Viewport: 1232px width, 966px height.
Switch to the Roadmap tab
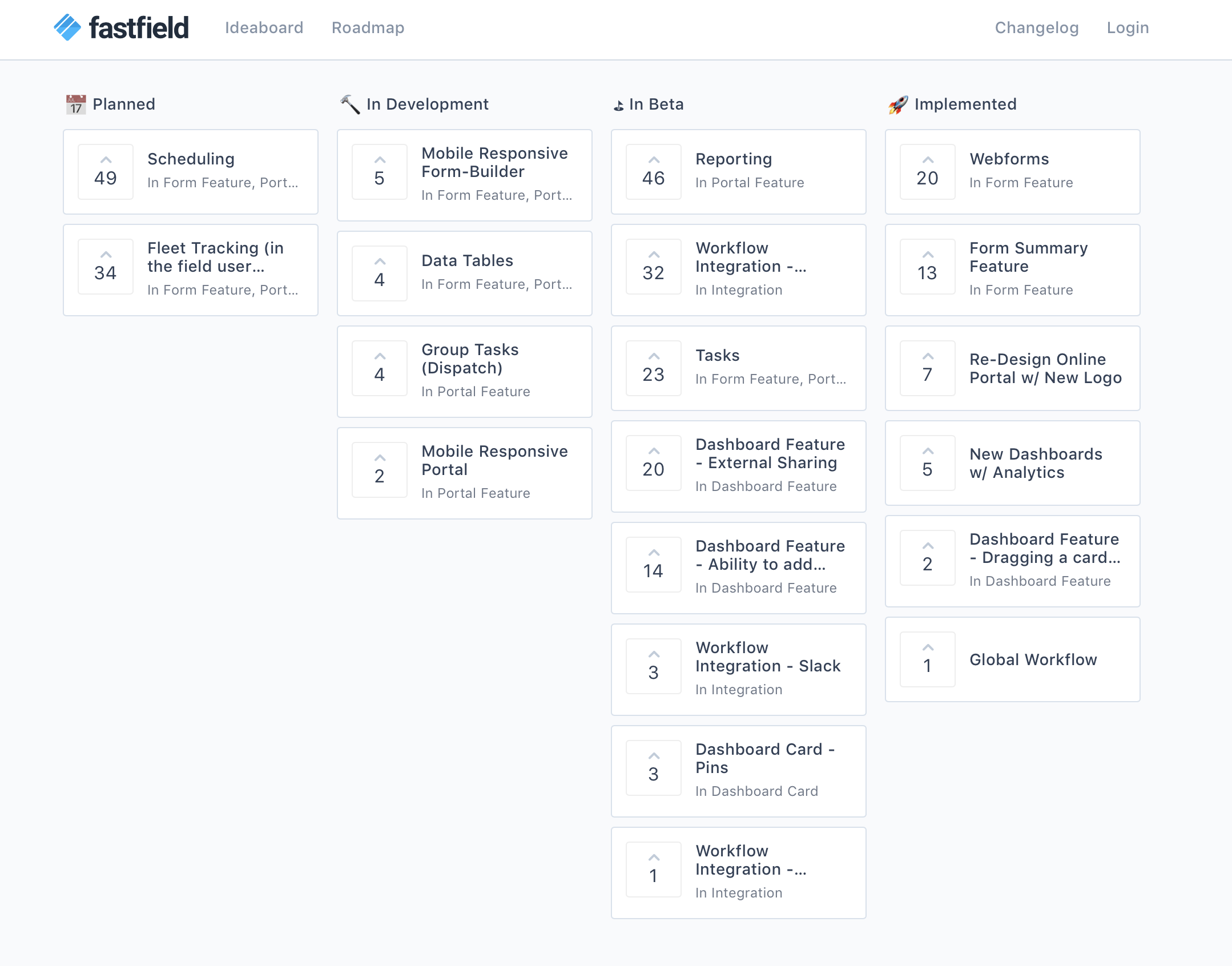(x=368, y=27)
